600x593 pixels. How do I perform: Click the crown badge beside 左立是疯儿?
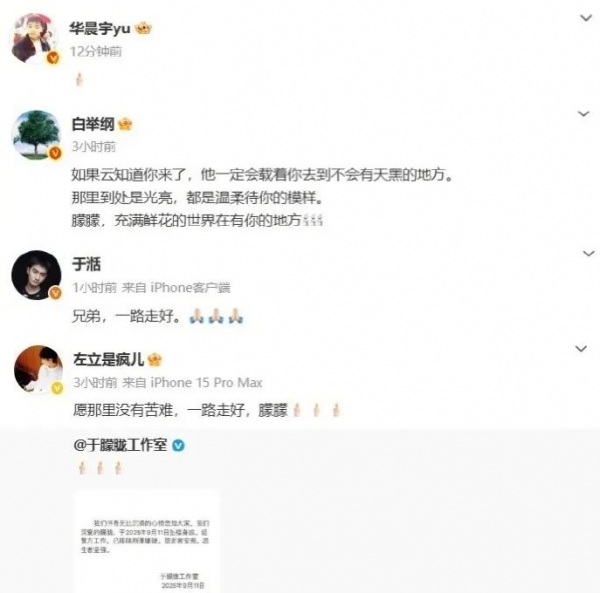[155, 359]
